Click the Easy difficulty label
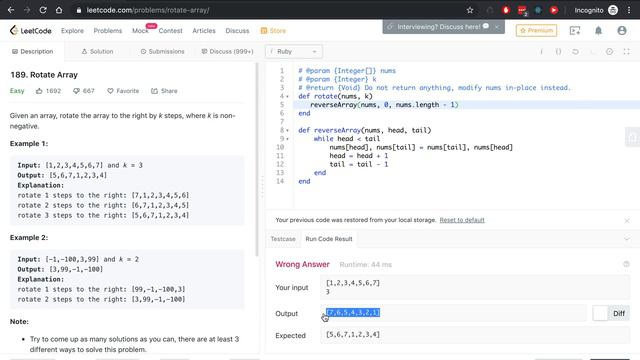This screenshot has height=360, width=640. click(x=17, y=91)
